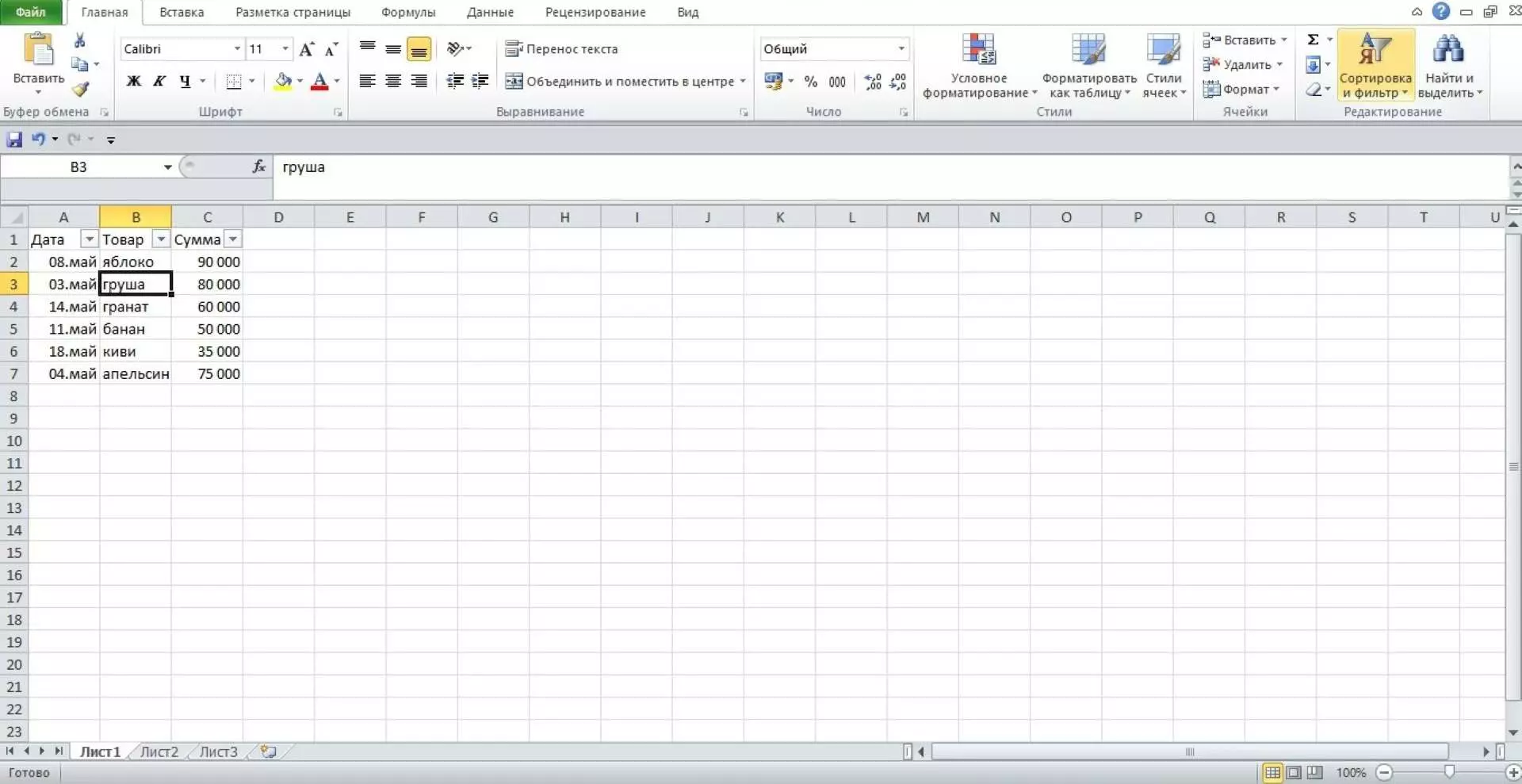This screenshot has width=1522, height=784.
Task: Click Find and Select binoculars icon
Action: [x=1447, y=50]
